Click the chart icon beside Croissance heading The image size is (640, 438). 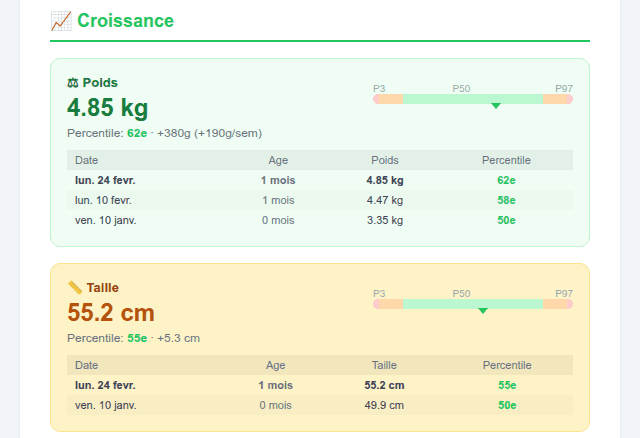tap(60, 21)
